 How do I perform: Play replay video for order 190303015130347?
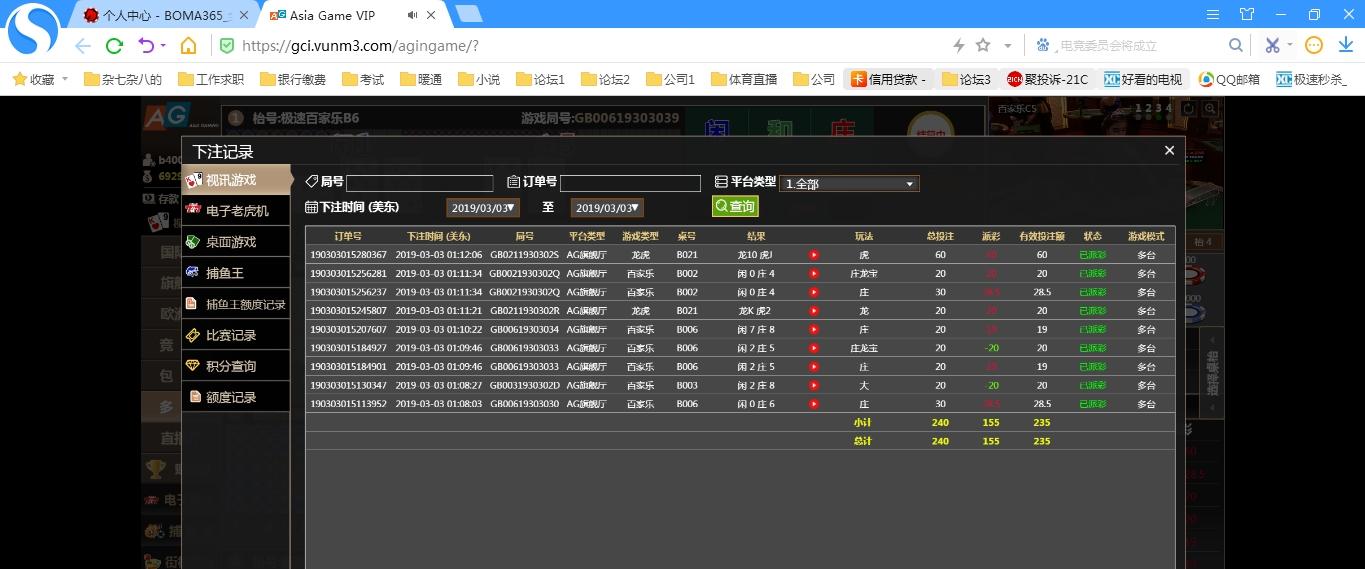(813, 385)
